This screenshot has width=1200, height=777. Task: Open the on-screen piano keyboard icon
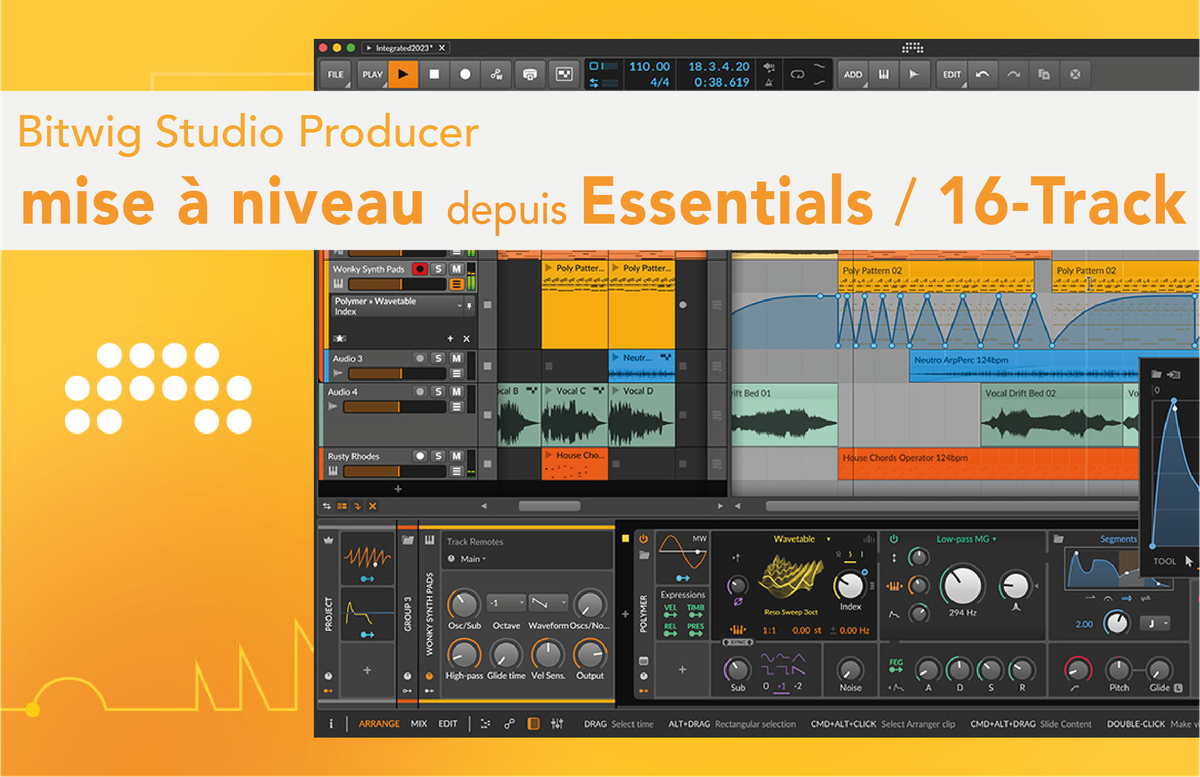pyautogui.click(x=884, y=74)
